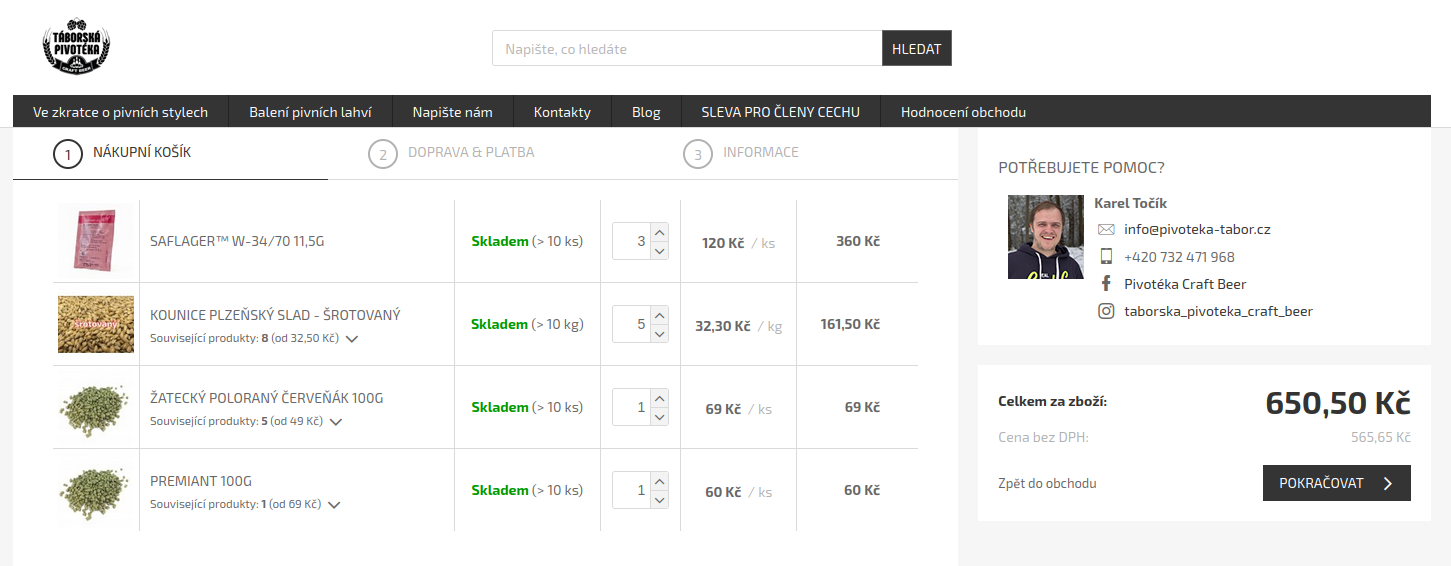Decrease Premiant 100G quantity

tap(659, 500)
